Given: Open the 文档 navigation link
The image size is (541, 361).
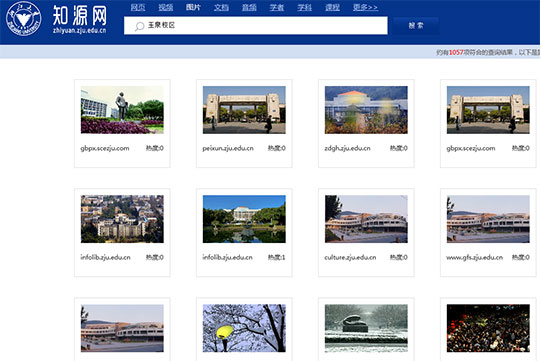Looking at the screenshot, I should click(221, 7).
